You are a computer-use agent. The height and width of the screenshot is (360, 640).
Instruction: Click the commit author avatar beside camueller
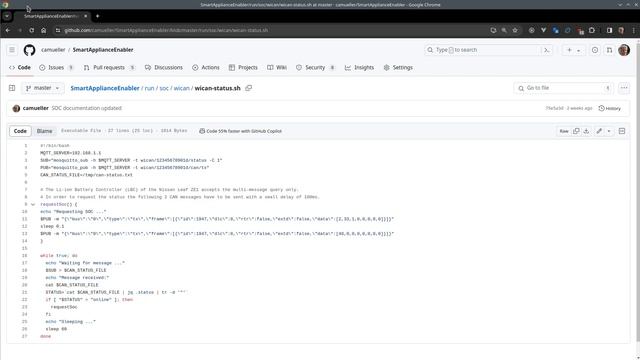point(16,108)
